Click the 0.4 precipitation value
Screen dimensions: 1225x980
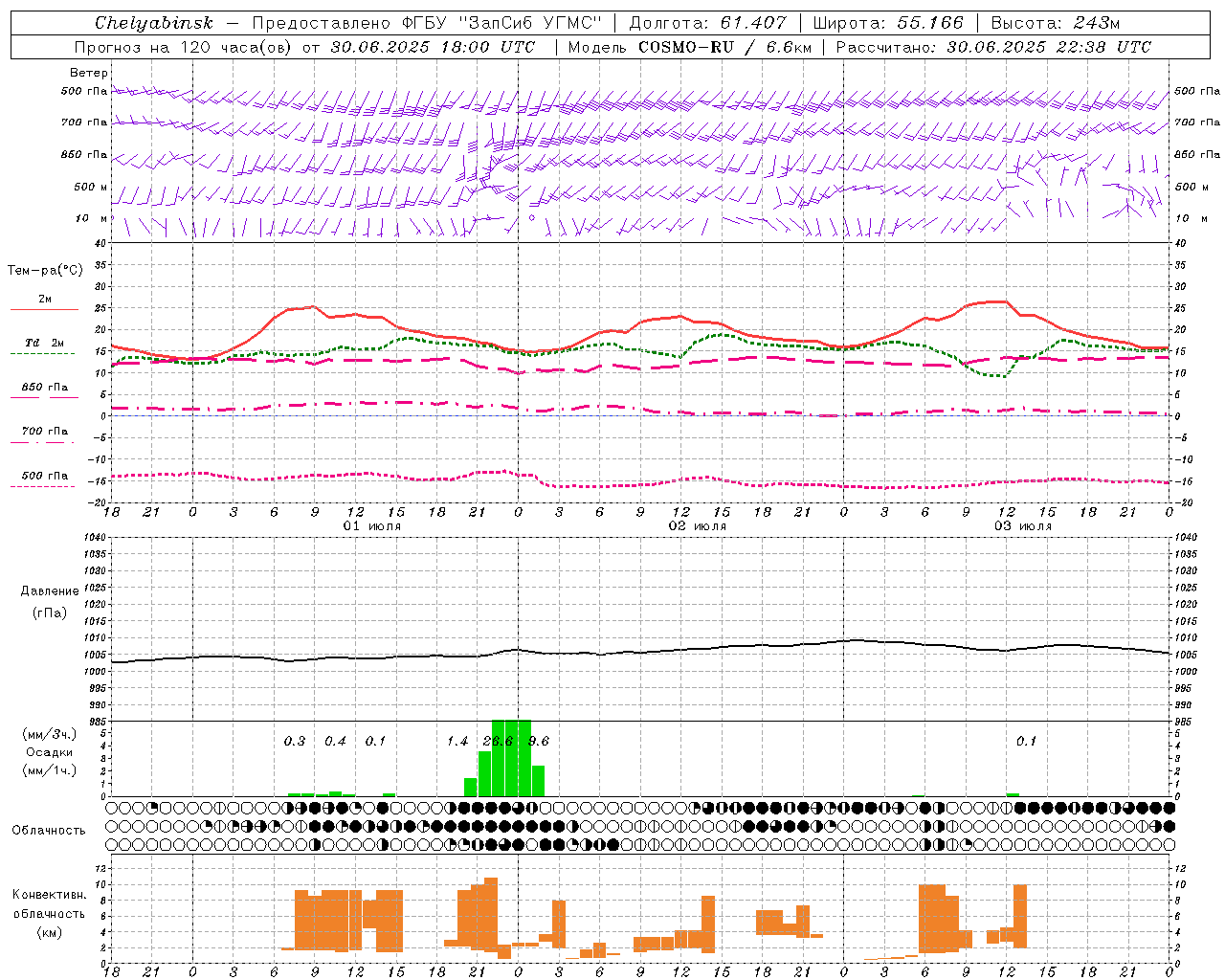click(335, 742)
